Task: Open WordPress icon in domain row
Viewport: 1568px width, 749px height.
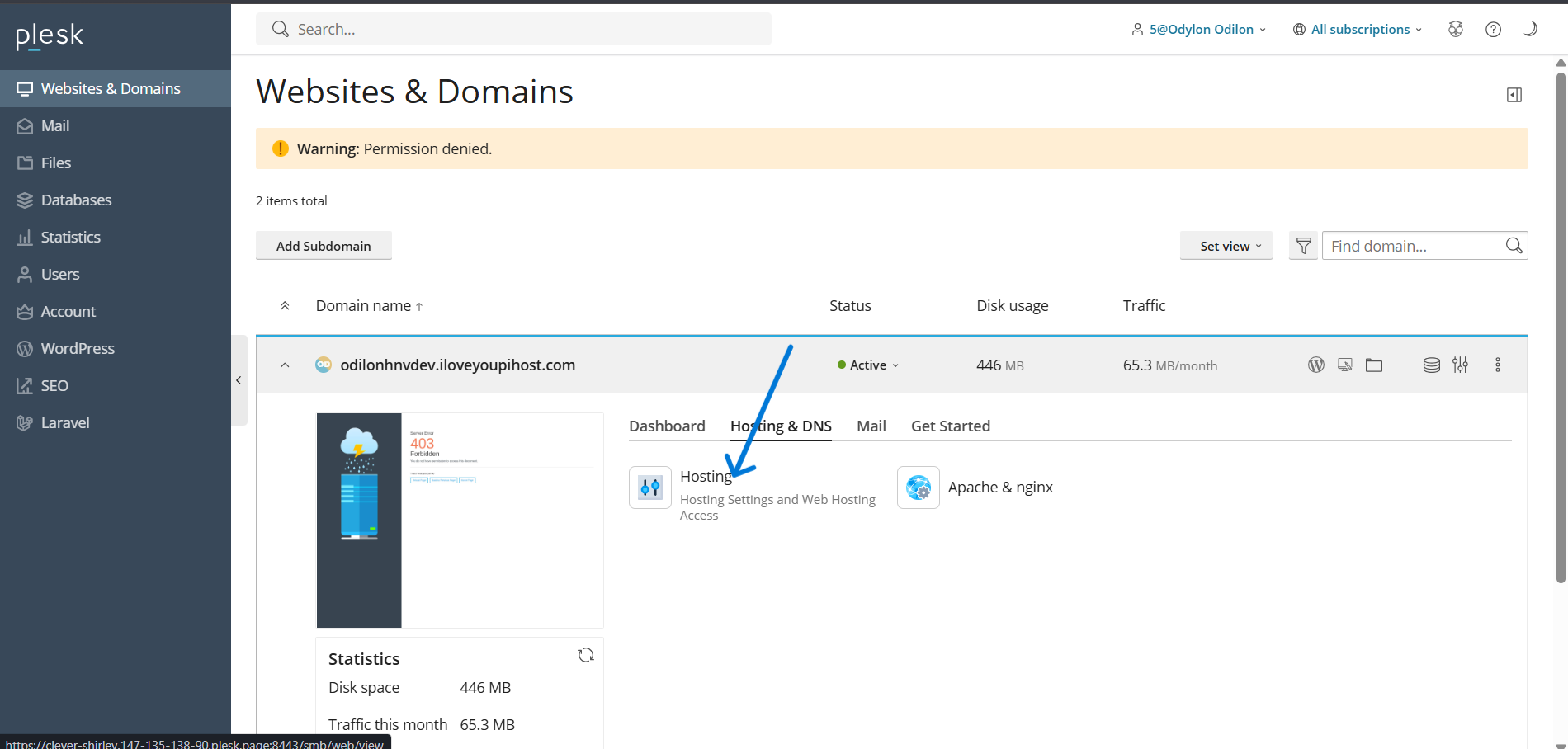Action: (x=1315, y=365)
